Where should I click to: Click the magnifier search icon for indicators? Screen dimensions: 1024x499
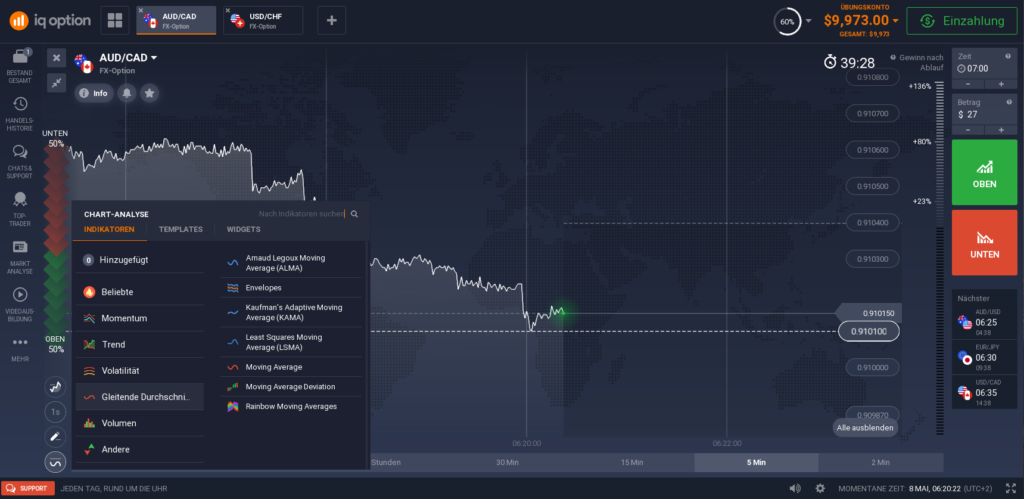point(355,214)
